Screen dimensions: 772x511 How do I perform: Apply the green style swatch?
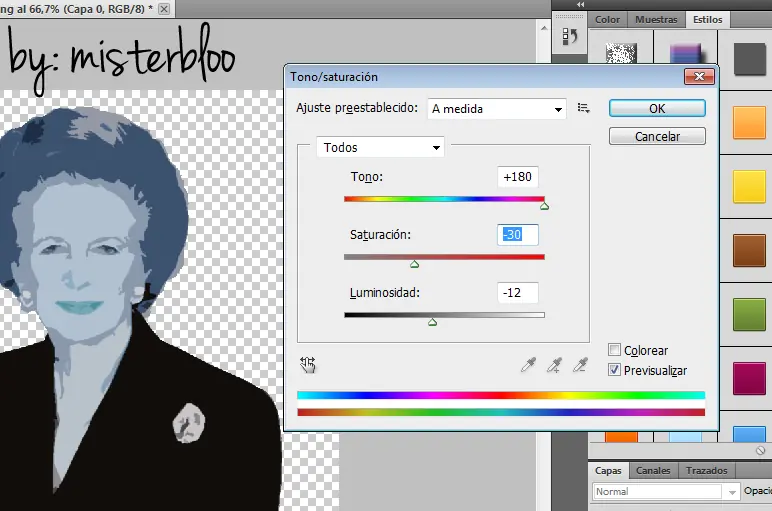tap(749, 315)
